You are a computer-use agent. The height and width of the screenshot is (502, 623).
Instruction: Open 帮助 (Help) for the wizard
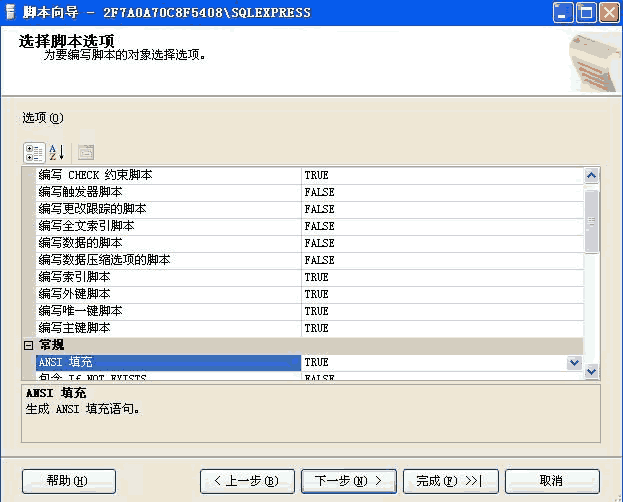(68, 481)
